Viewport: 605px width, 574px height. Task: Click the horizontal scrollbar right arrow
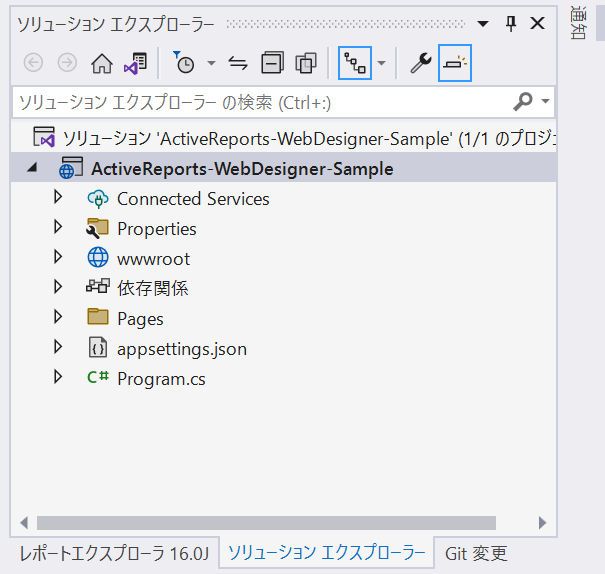[542, 523]
